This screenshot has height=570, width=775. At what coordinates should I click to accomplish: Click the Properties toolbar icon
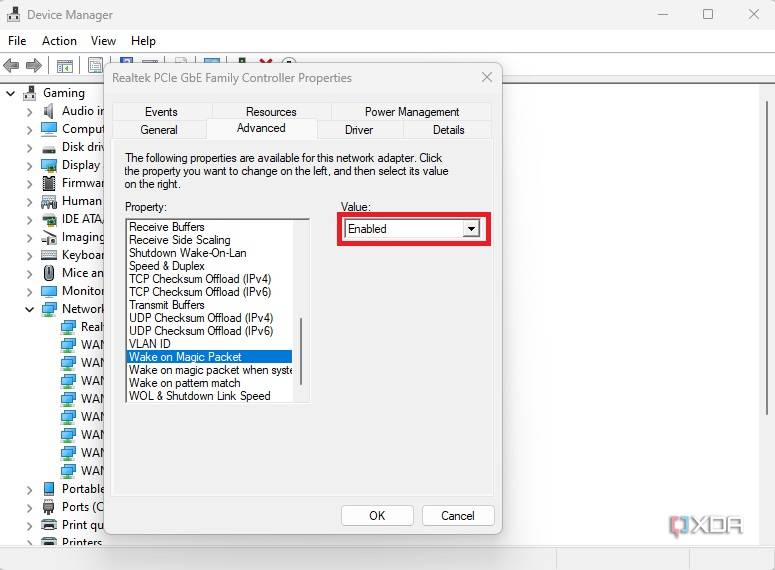point(95,65)
